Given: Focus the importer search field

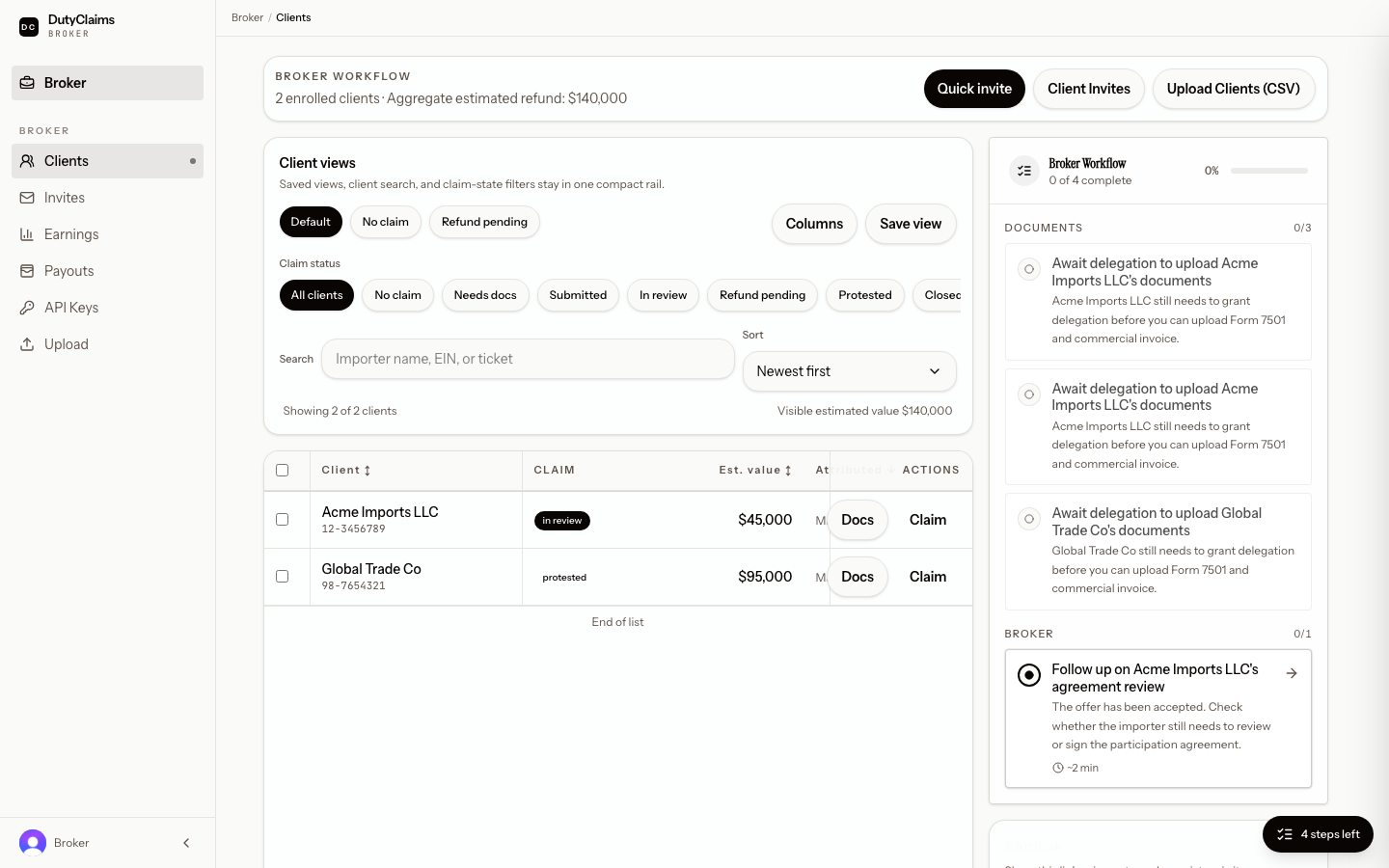Looking at the screenshot, I should pos(528,359).
